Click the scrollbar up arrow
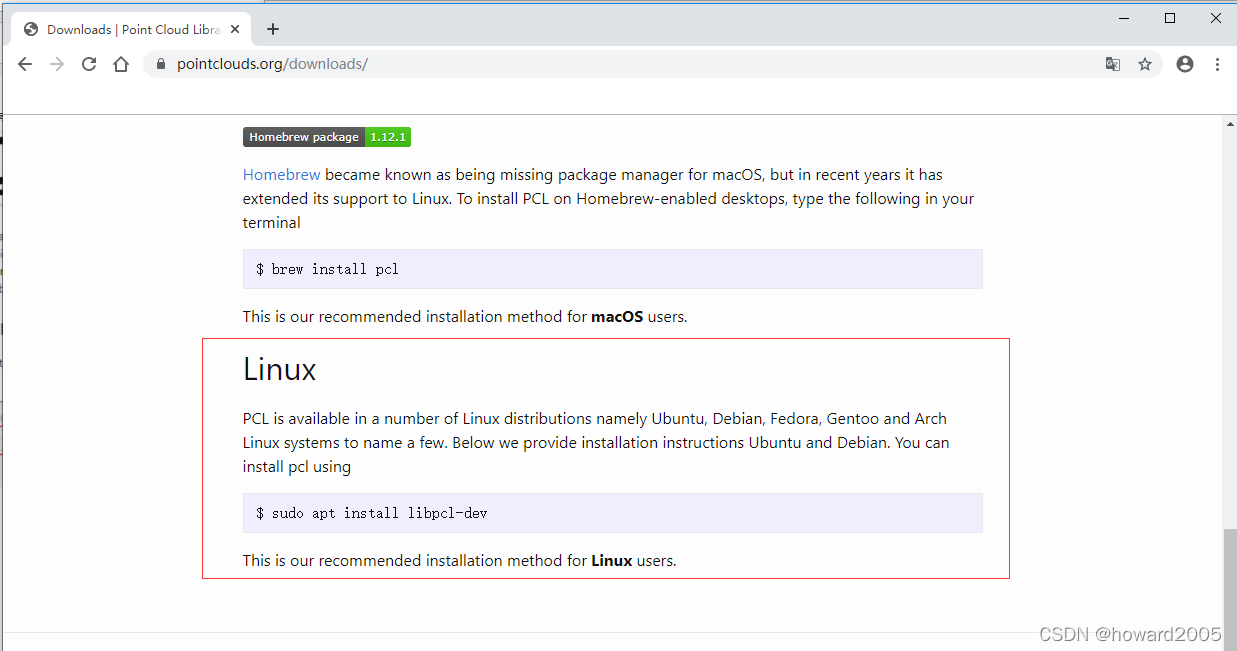Viewport: 1237px width, 651px height. pyautogui.click(x=1230, y=123)
